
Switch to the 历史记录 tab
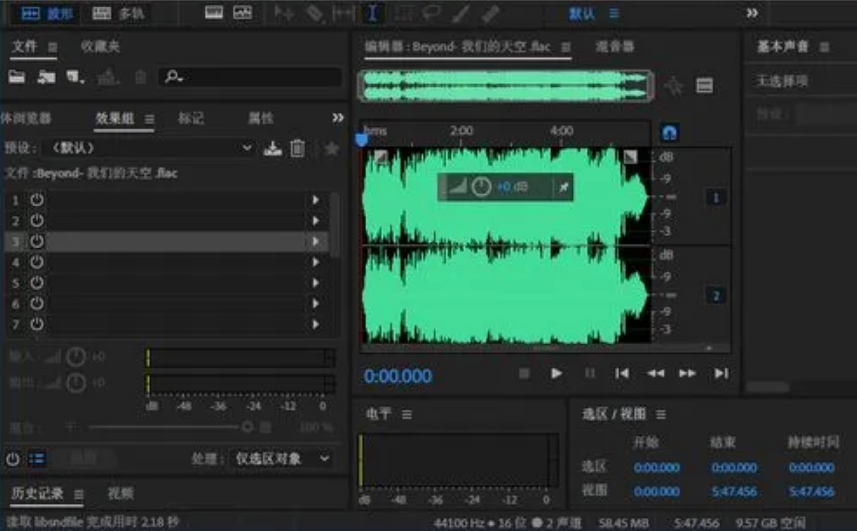[x=37, y=494]
